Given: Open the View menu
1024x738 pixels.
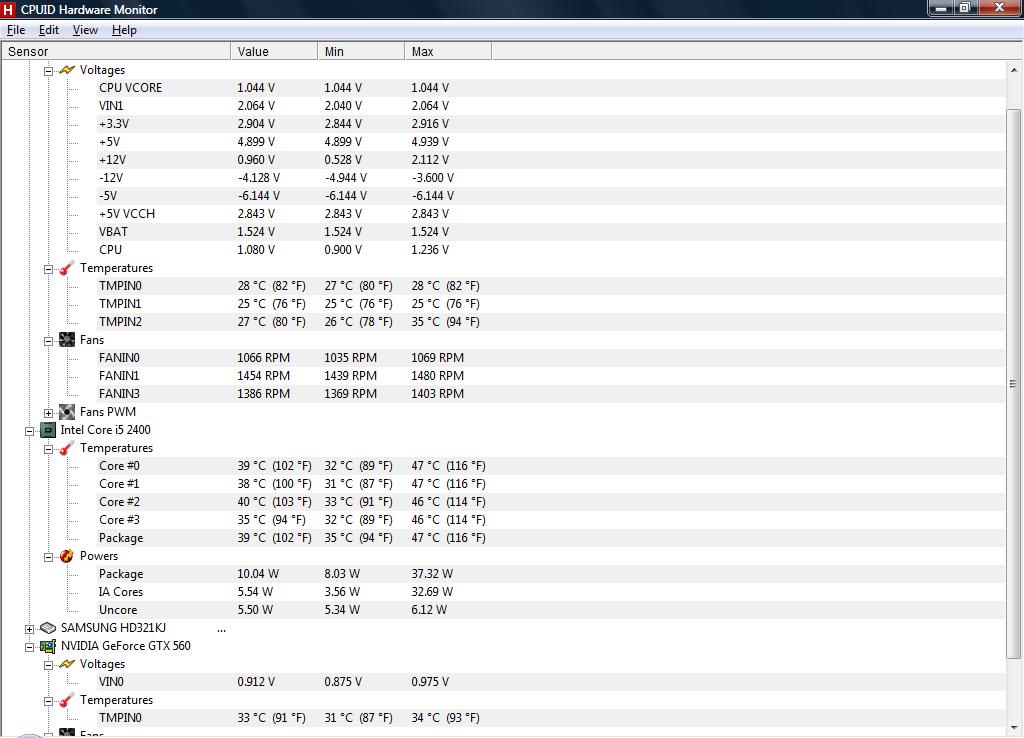Looking at the screenshot, I should pyautogui.click(x=85, y=30).
